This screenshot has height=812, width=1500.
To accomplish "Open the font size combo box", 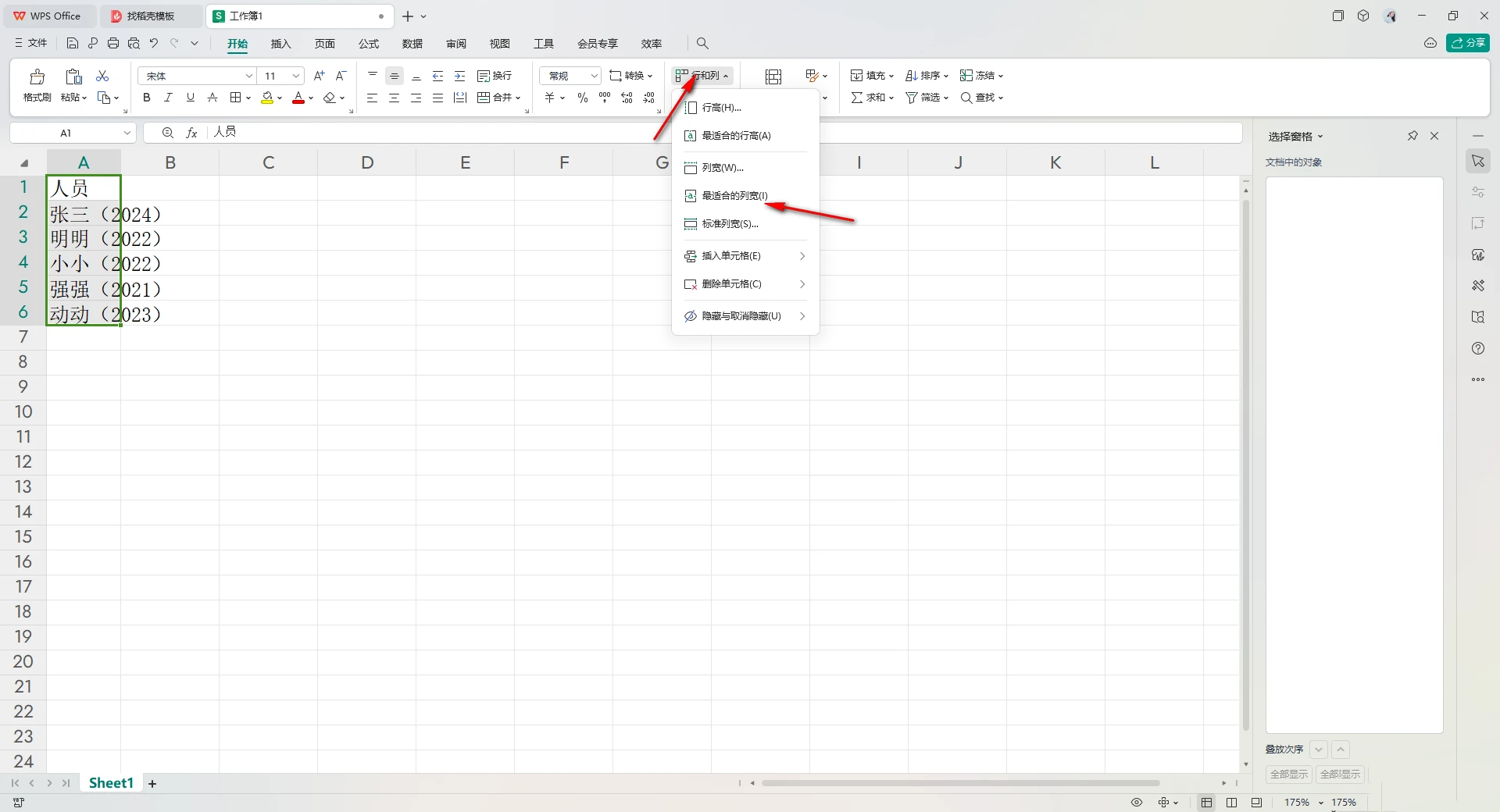I will (282, 76).
